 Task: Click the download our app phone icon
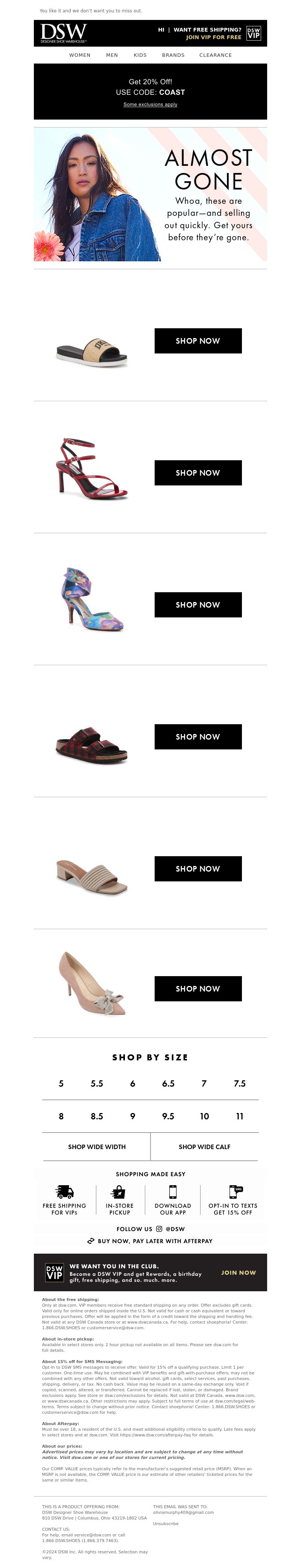pyautogui.click(x=173, y=1191)
